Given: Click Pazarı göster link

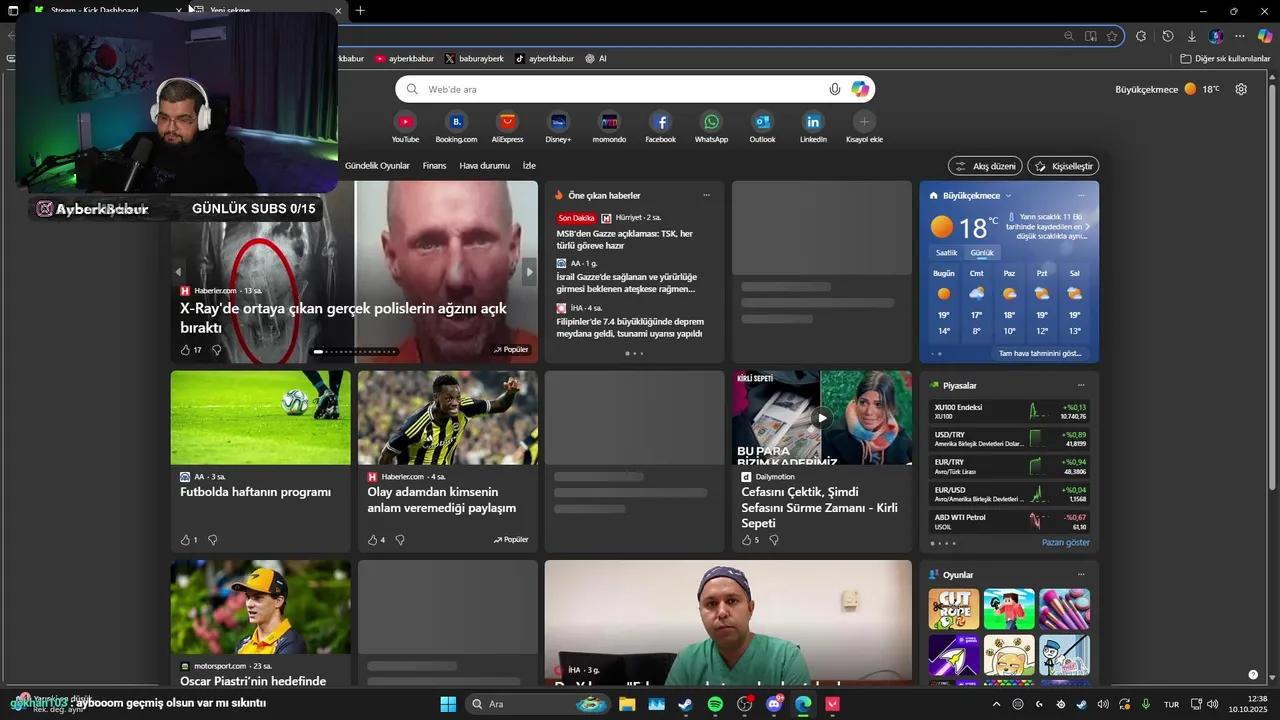Looking at the screenshot, I should pos(1066,543).
